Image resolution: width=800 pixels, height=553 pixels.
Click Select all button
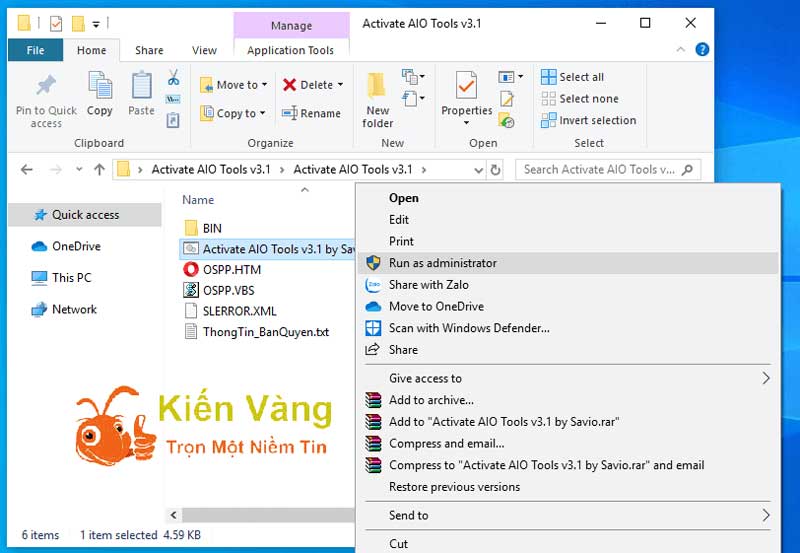coord(572,77)
